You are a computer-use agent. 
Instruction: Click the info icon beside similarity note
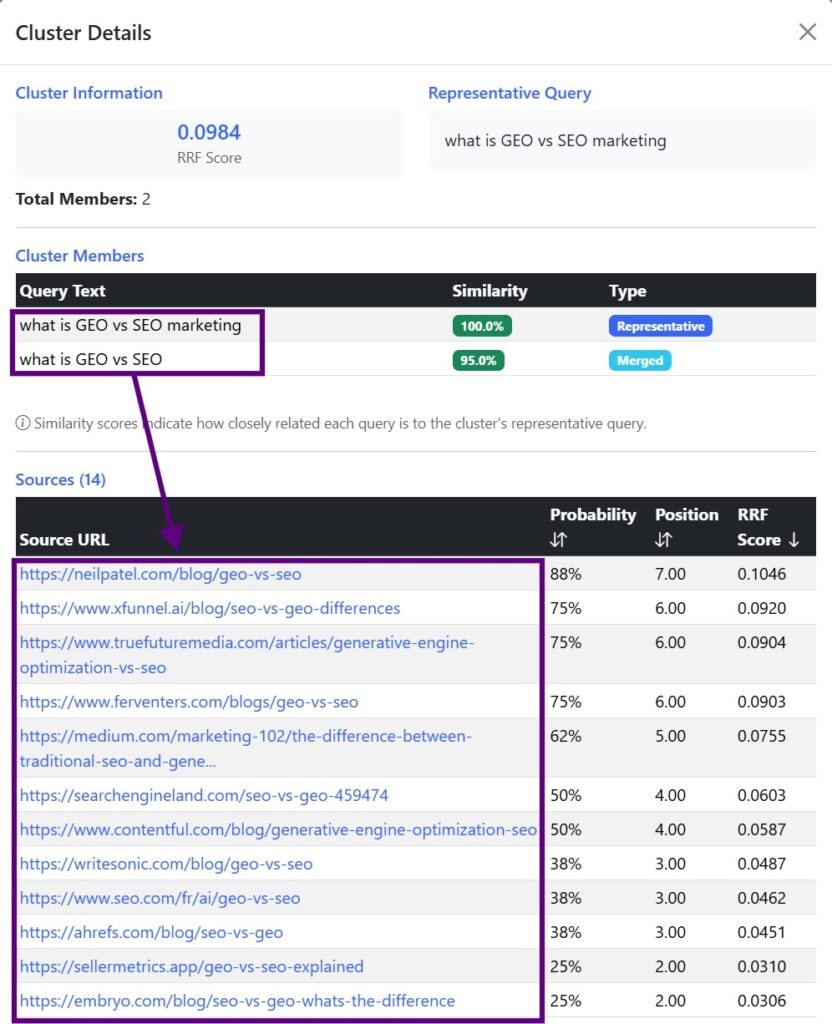pos(23,423)
